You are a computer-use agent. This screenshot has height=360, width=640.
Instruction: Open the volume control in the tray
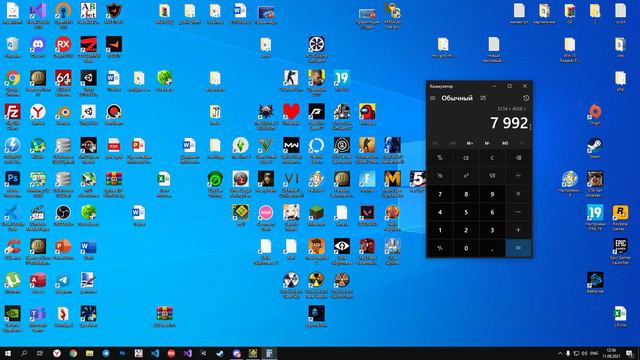[584, 353]
